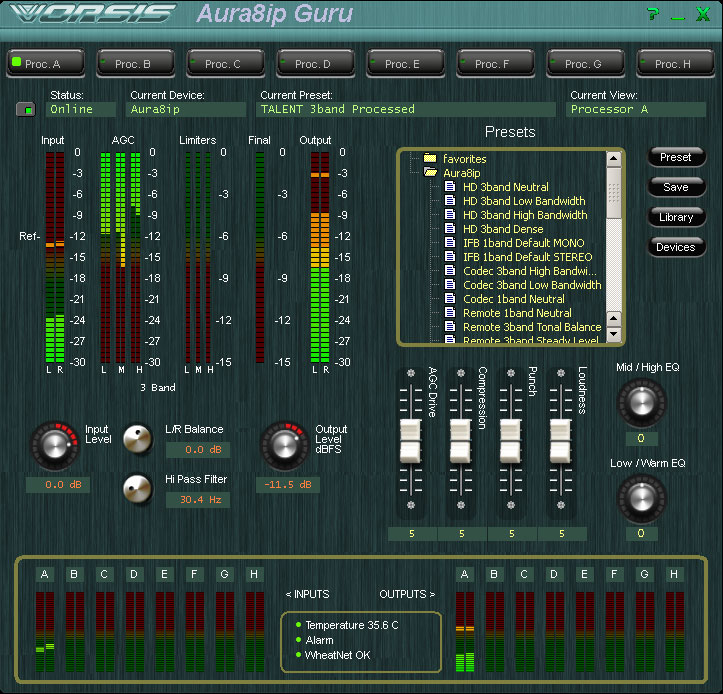This screenshot has width=723, height=694.
Task: Click the favorites folder icon
Action: [x=430, y=158]
